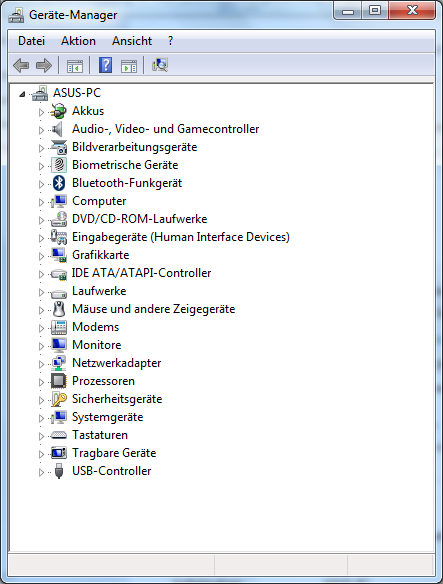Screen dimensions: 443x584
Task: Click the Bluetooth-Funkgerät icon
Action: pos(59,183)
